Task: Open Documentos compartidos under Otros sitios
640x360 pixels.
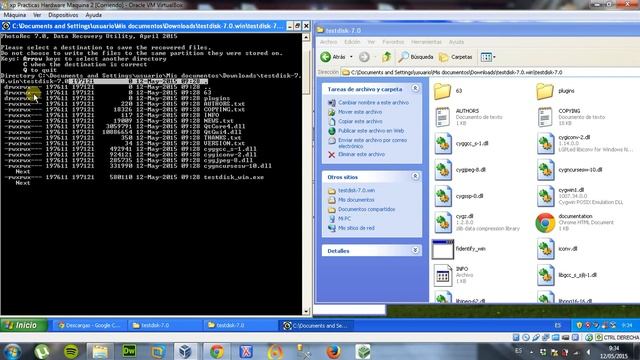Action: [x=366, y=209]
